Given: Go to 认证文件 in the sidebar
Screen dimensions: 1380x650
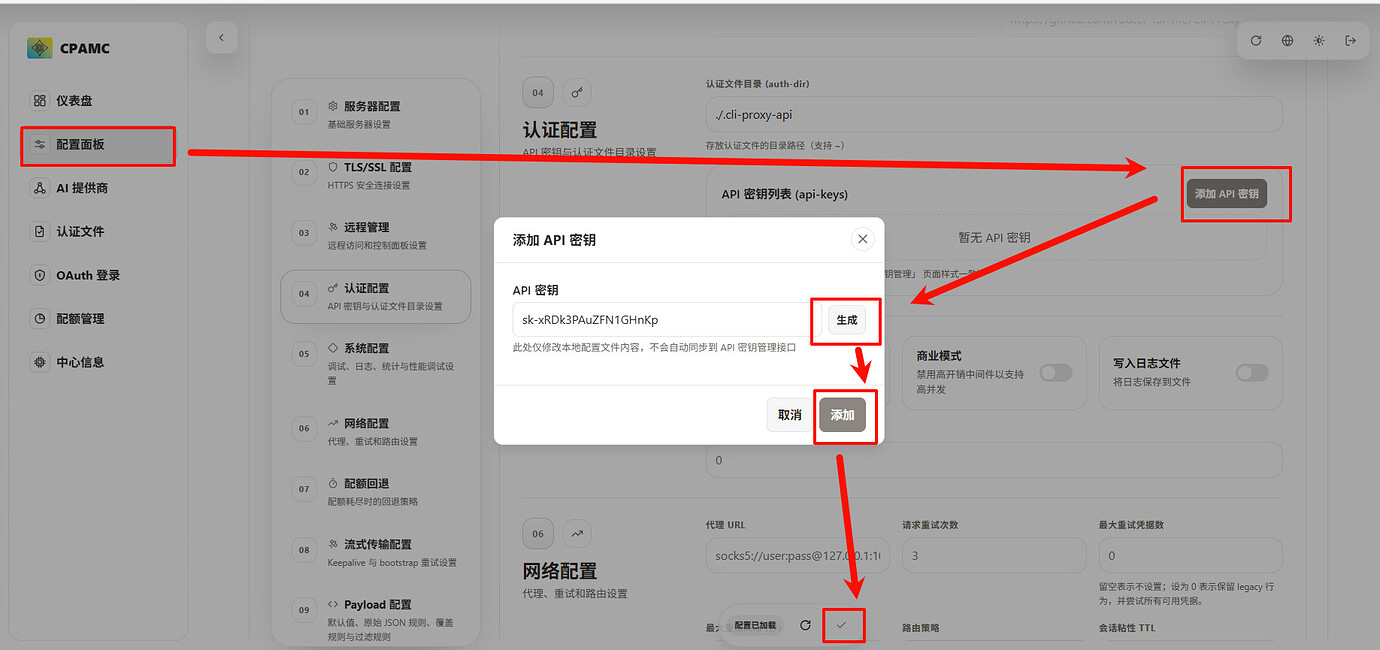Looking at the screenshot, I should (x=98, y=231).
